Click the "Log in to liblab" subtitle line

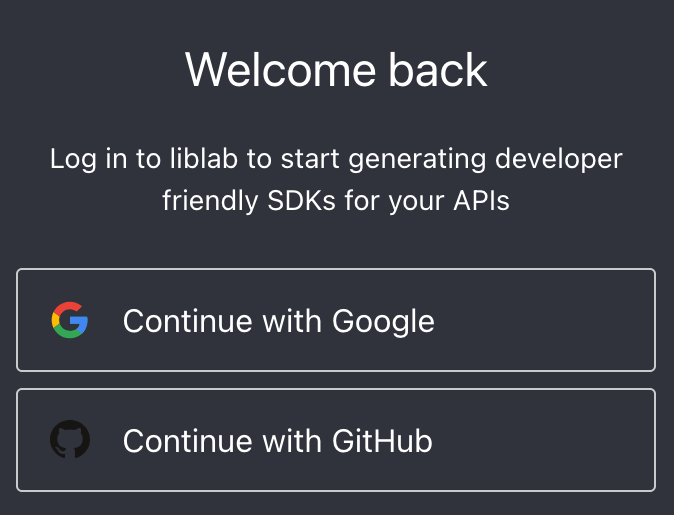point(337,159)
